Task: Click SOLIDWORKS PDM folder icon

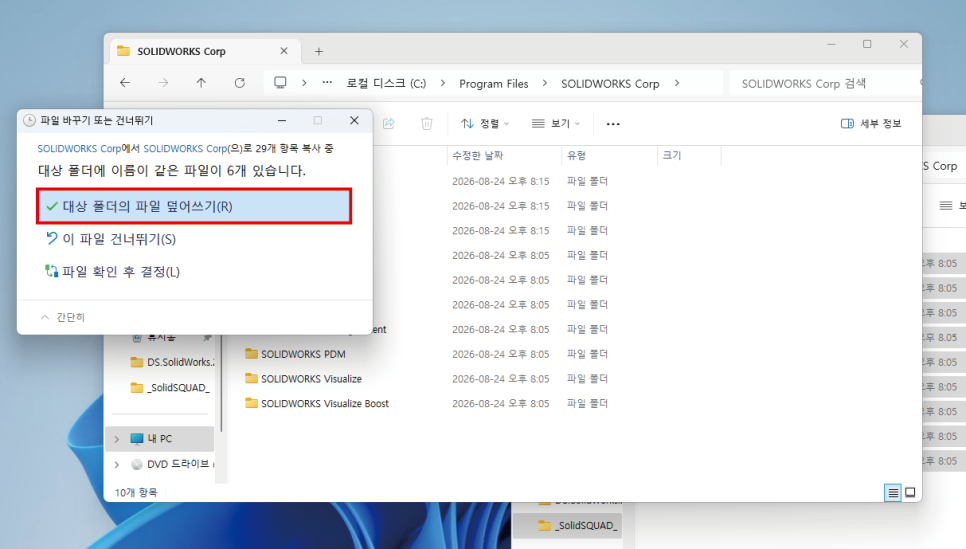Action: click(251, 354)
